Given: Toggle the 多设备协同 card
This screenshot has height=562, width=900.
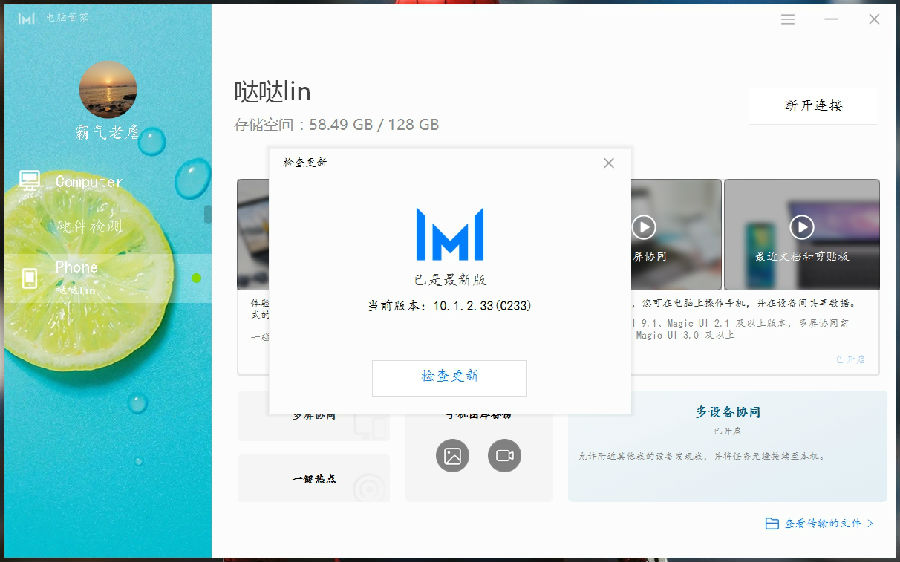Looking at the screenshot, I should tap(727, 445).
